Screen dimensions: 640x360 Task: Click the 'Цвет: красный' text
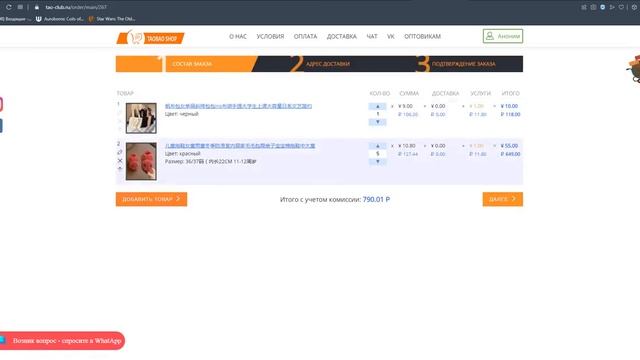click(182, 153)
